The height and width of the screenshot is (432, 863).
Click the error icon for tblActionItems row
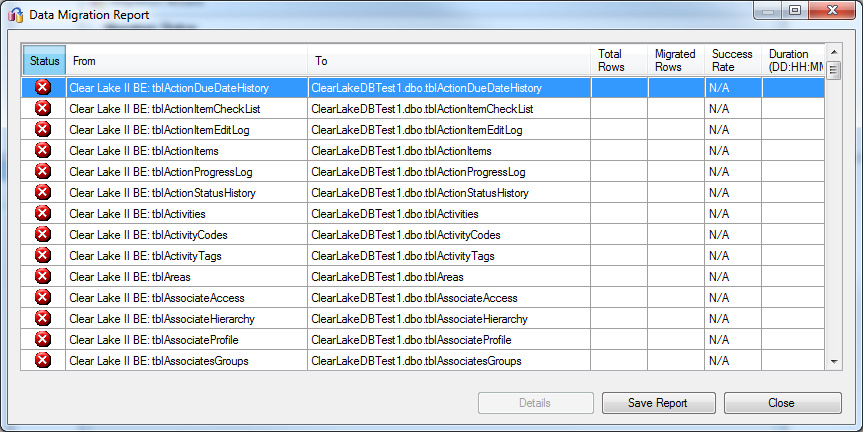pos(43,150)
